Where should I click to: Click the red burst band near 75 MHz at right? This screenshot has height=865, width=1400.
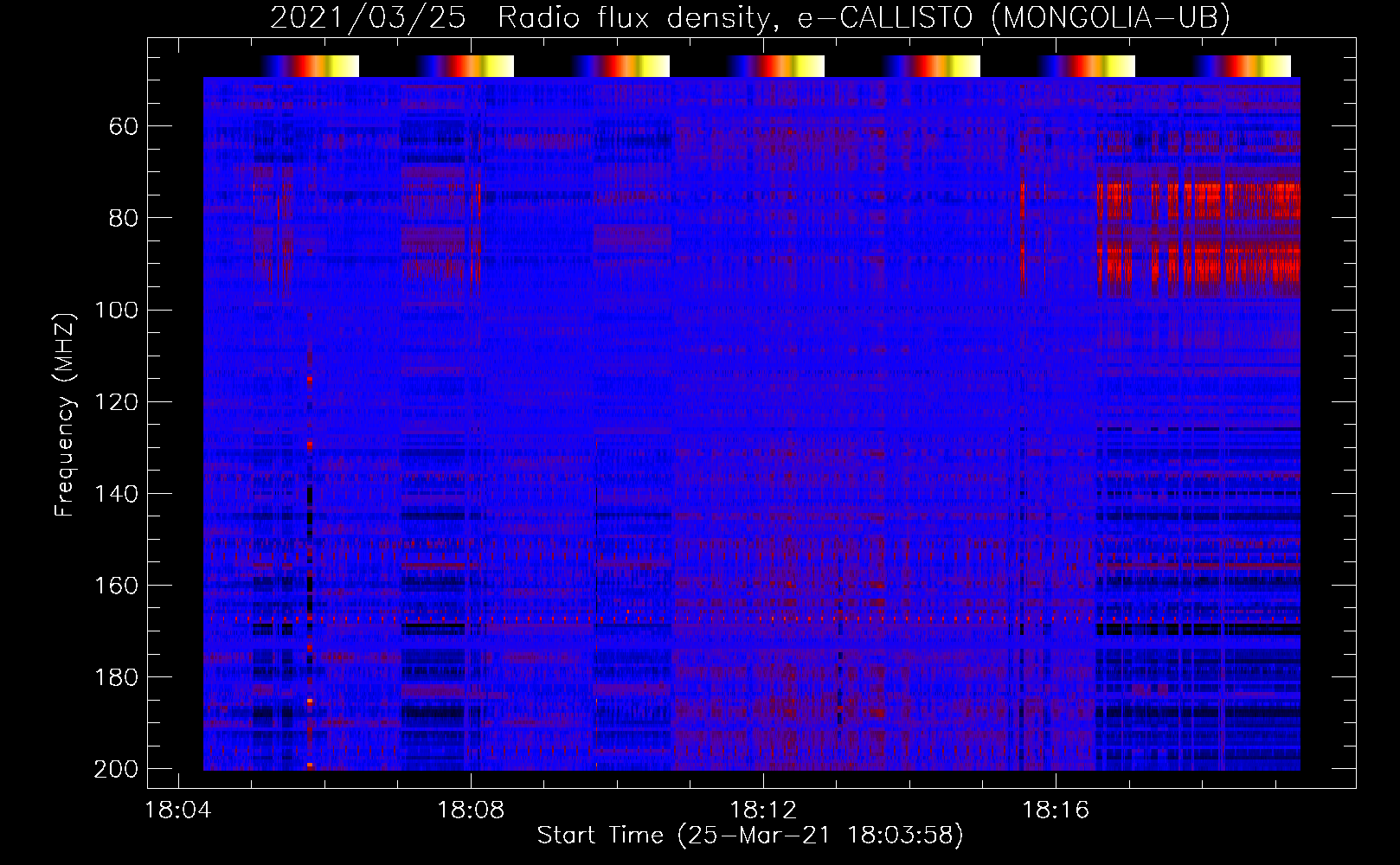click(1198, 201)
